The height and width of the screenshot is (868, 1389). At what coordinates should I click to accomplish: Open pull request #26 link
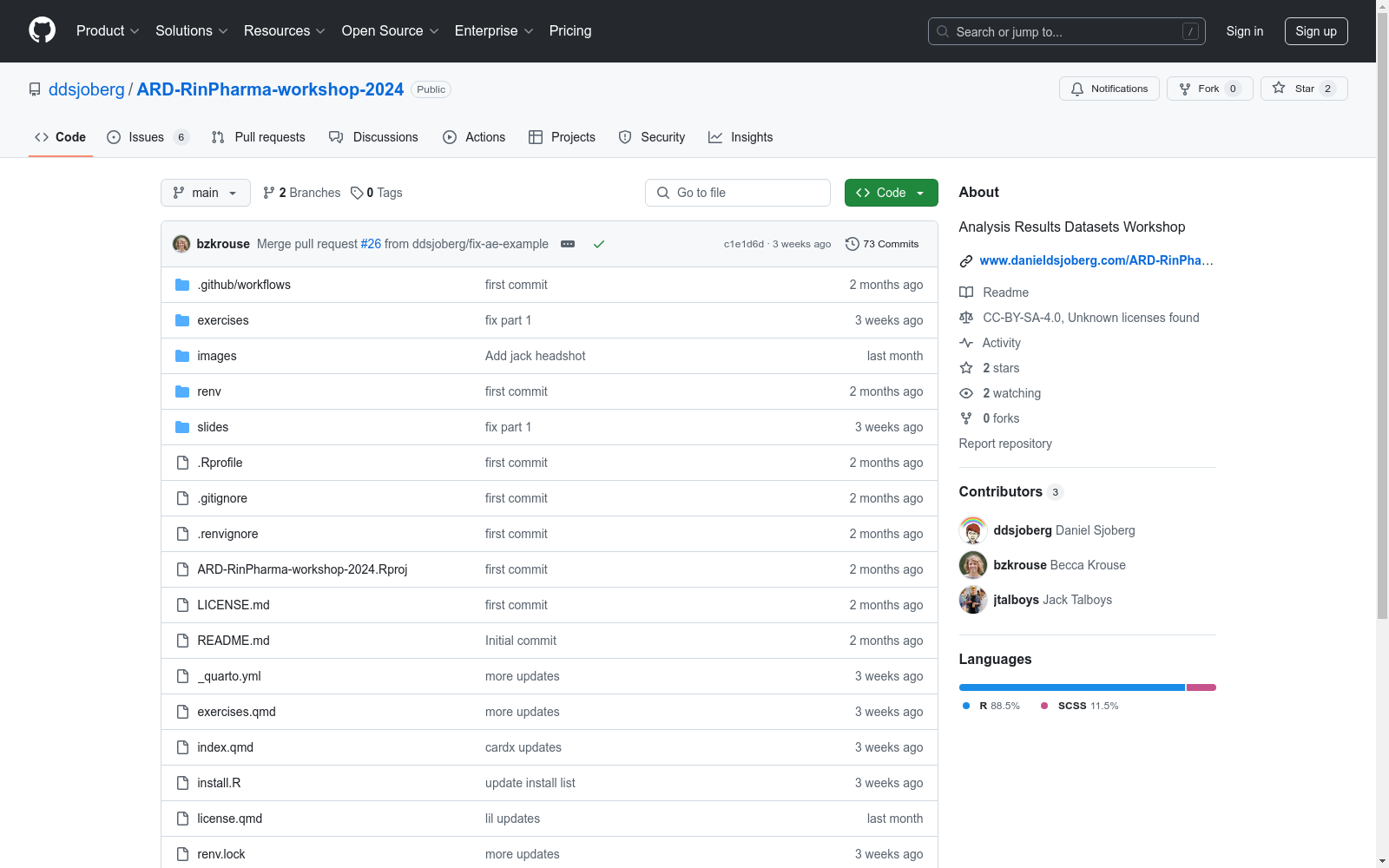click(x=371, y=244)
